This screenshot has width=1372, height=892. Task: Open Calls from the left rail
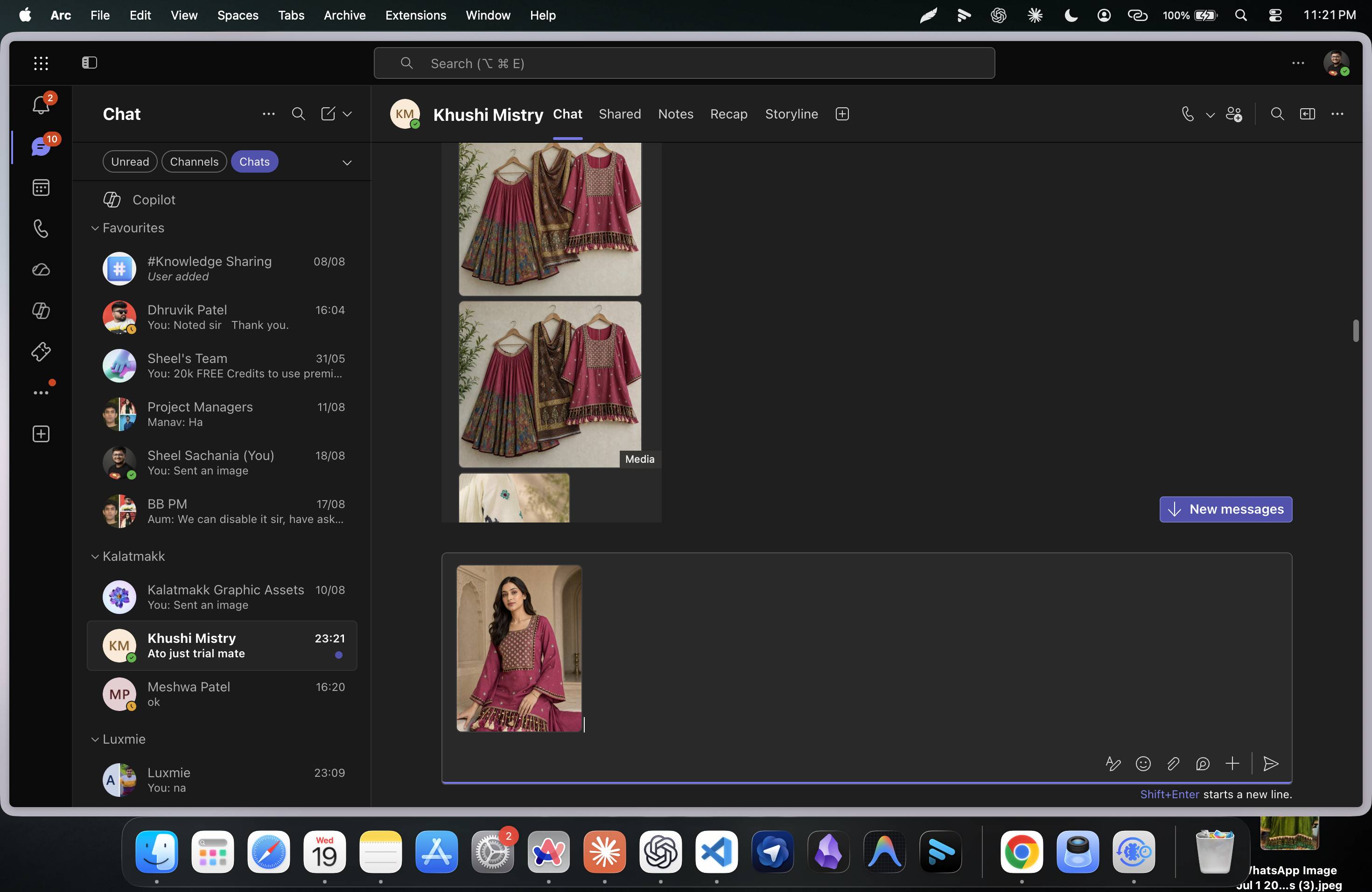[41, 229]
